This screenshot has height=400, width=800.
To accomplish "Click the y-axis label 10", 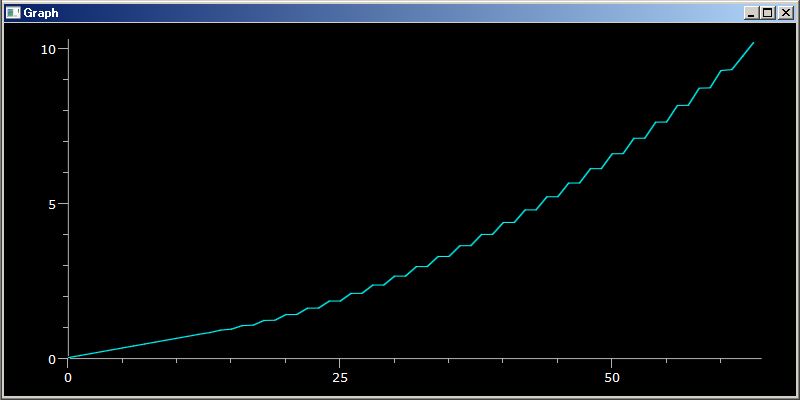I will click(x=48, y=49).
